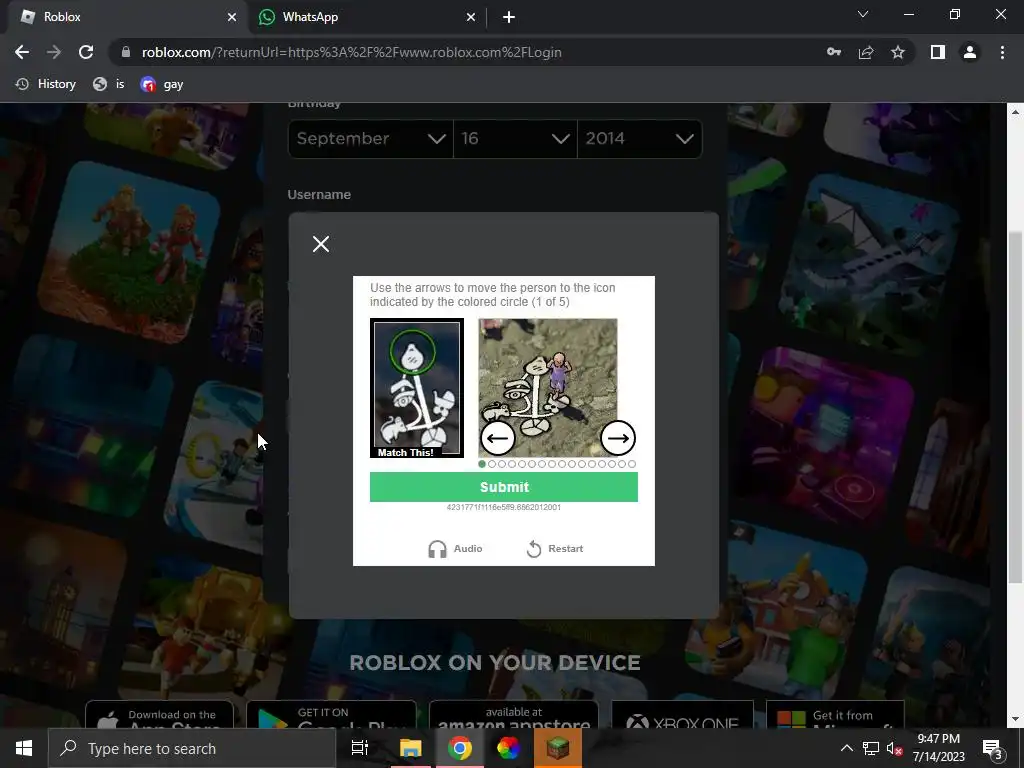Open the birthday month dropdown showing September

click(x=370, y=138)
